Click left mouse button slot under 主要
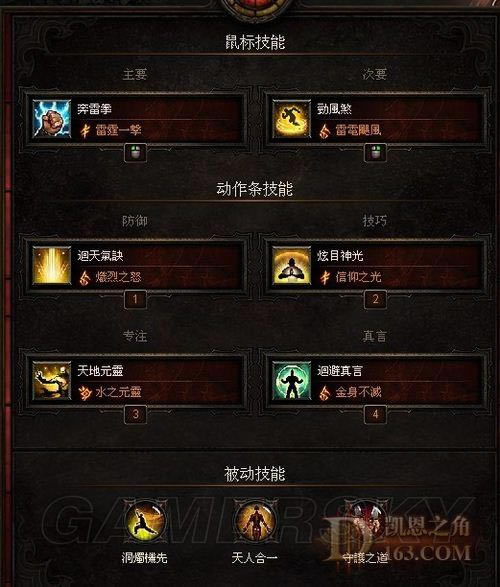 coord(135,153)
